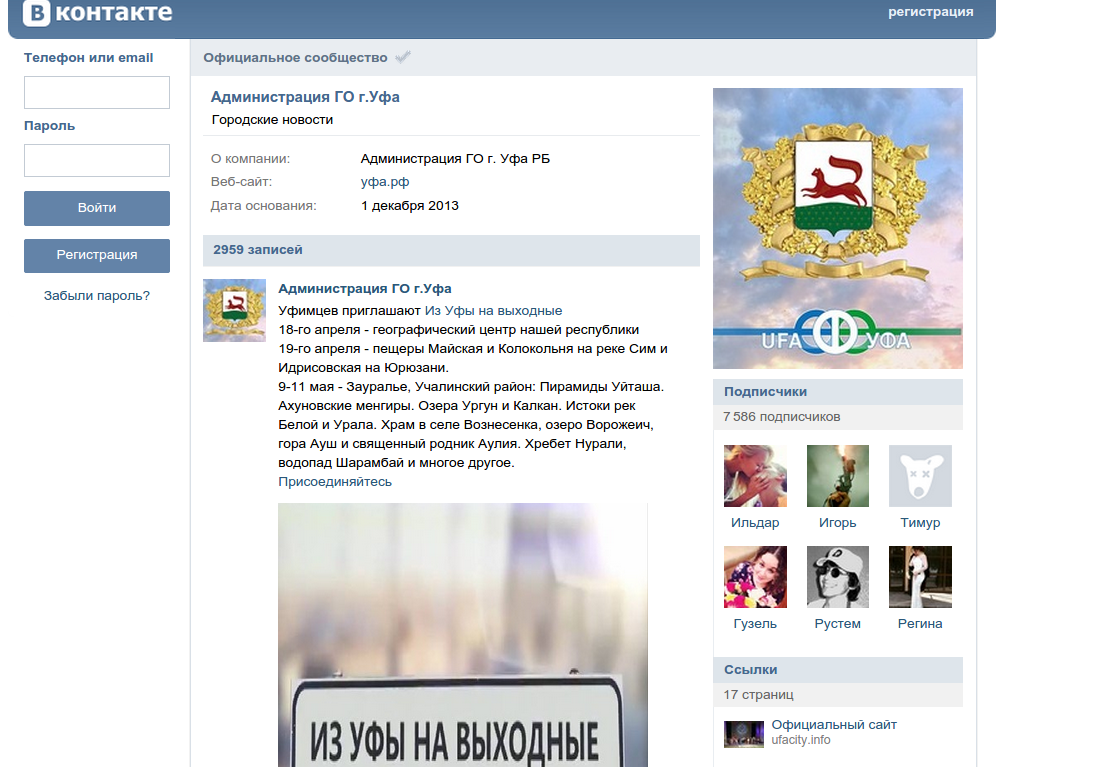Open the community coat of arms avatar
The image size is (1103, 767).
(838, 228)
